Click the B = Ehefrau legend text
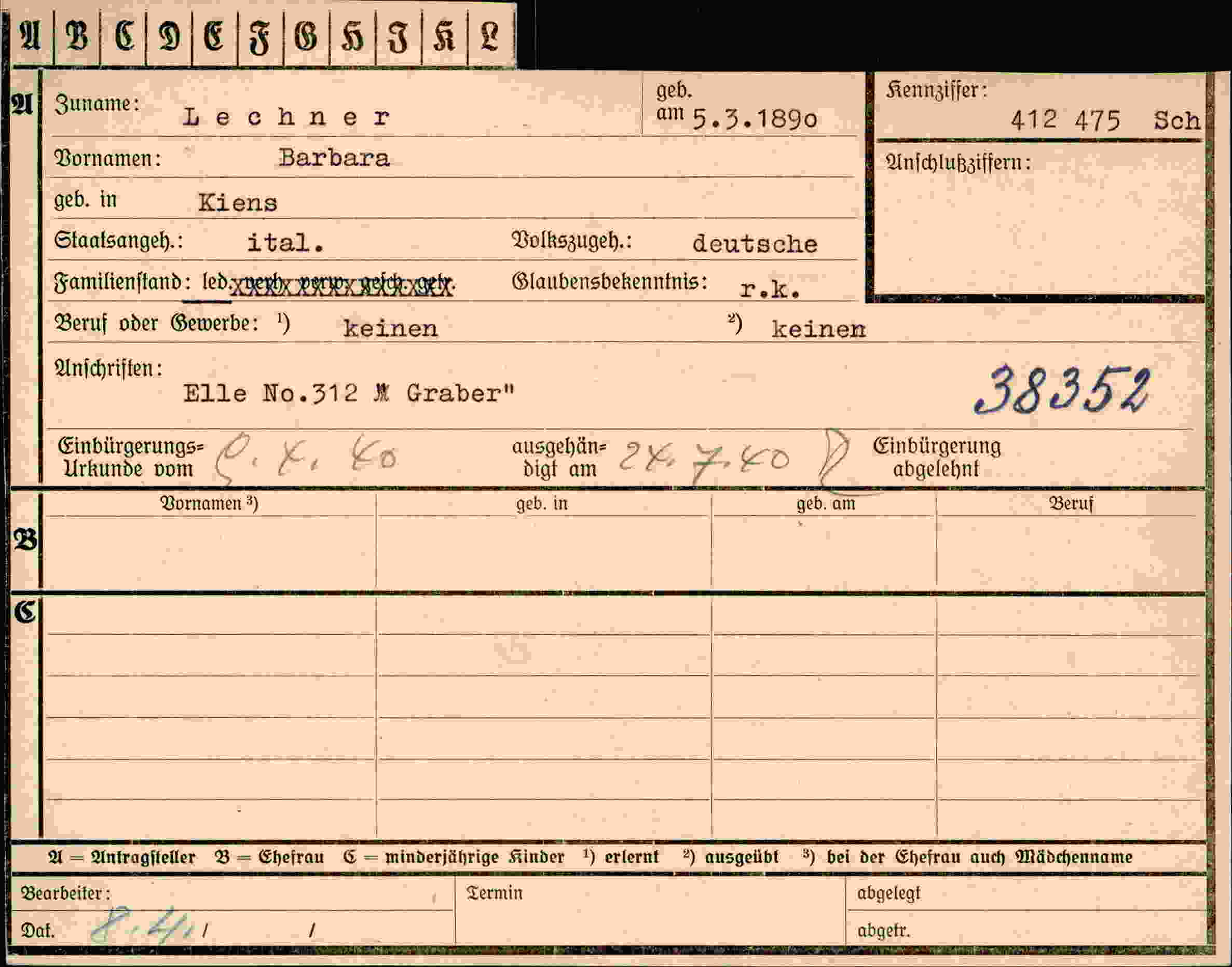Viewport: 1232px width, 967px height. pyautogui.click(x=270, y=857)
